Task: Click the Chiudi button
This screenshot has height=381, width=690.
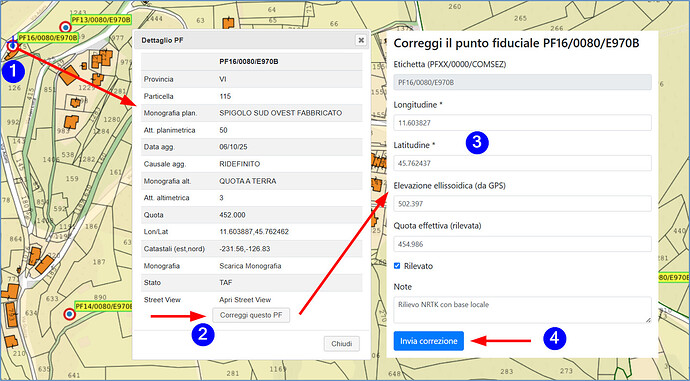Action: [341, 344]
